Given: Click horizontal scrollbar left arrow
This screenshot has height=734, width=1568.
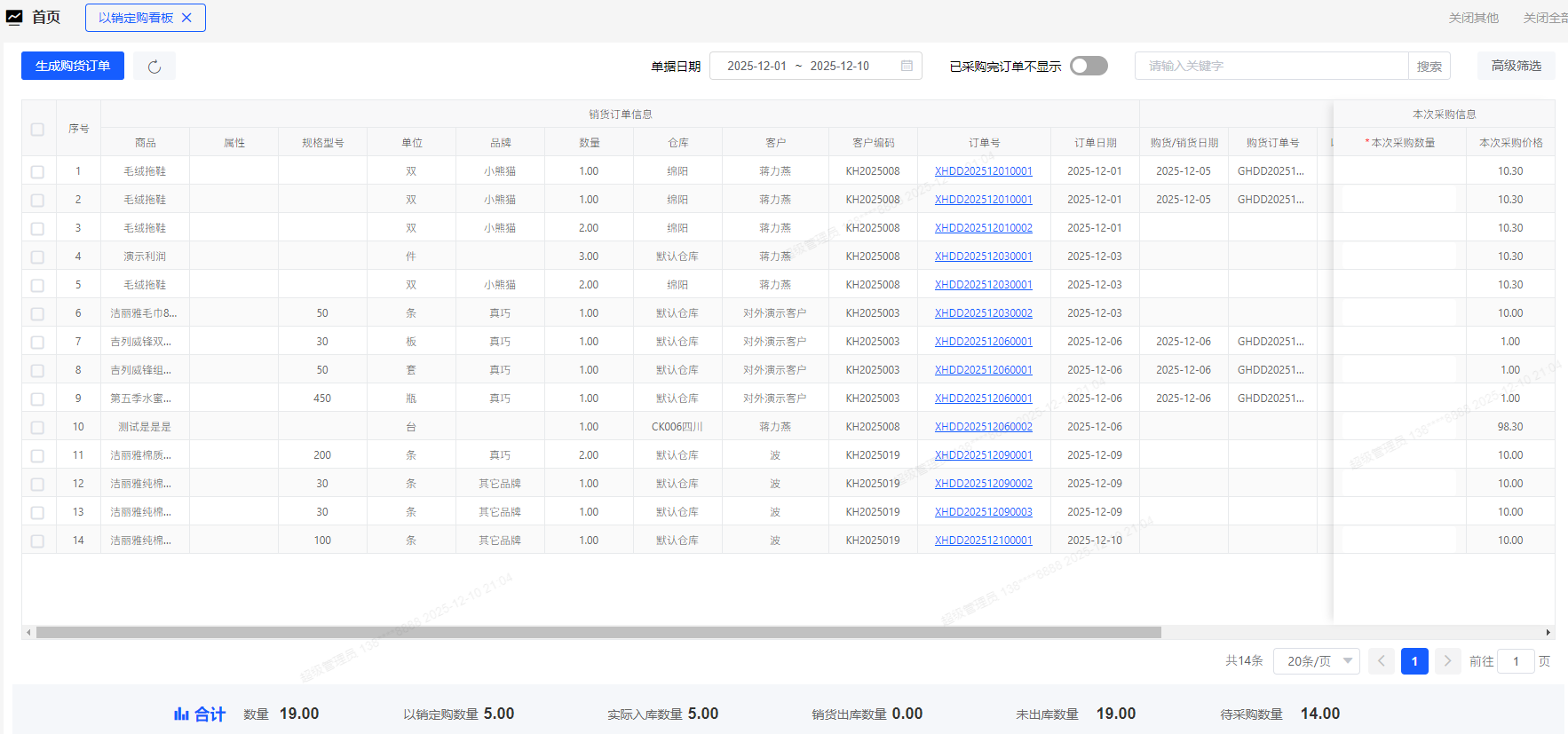Looking at the screenshot, I should tap(28, 633).
